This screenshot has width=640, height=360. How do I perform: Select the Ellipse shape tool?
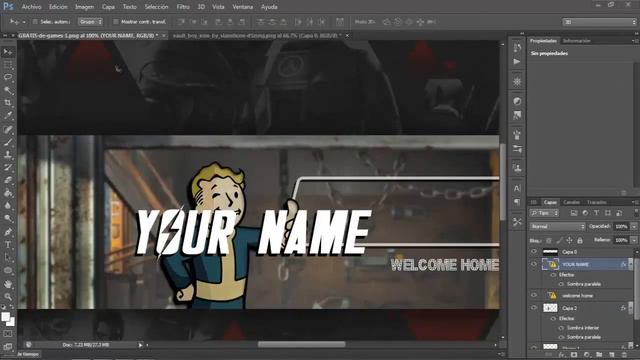click(8, 270)
